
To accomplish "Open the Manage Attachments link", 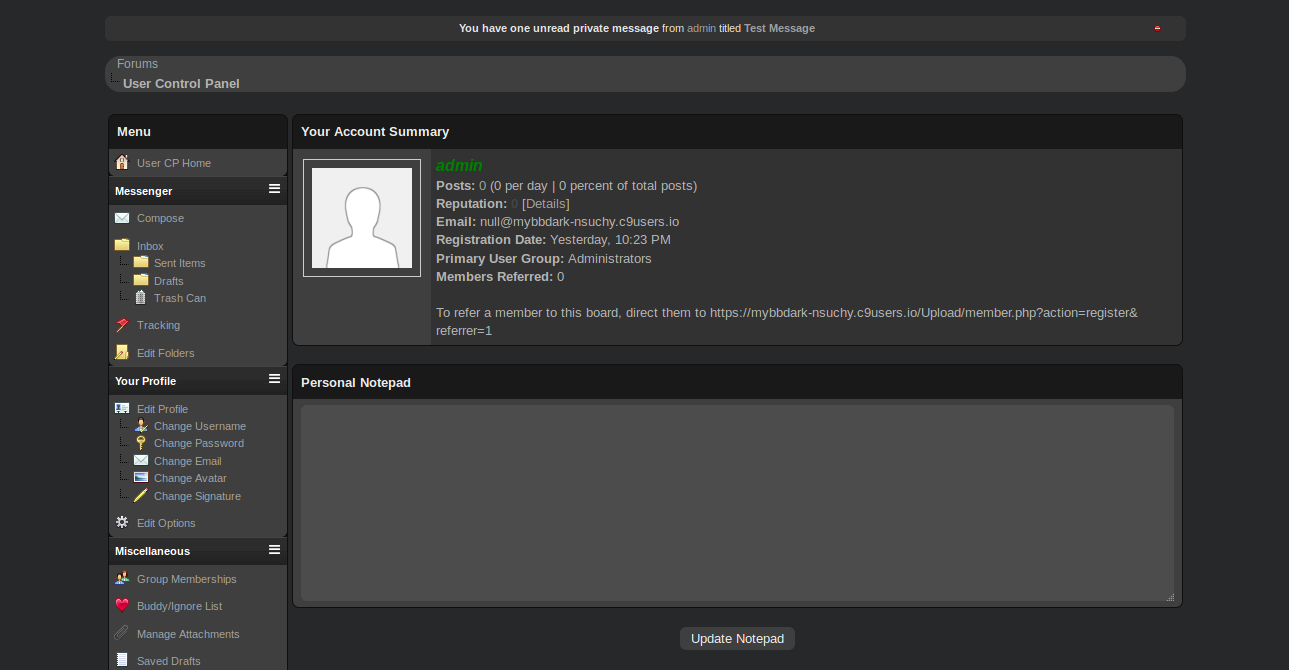I will tap(188, 634).
